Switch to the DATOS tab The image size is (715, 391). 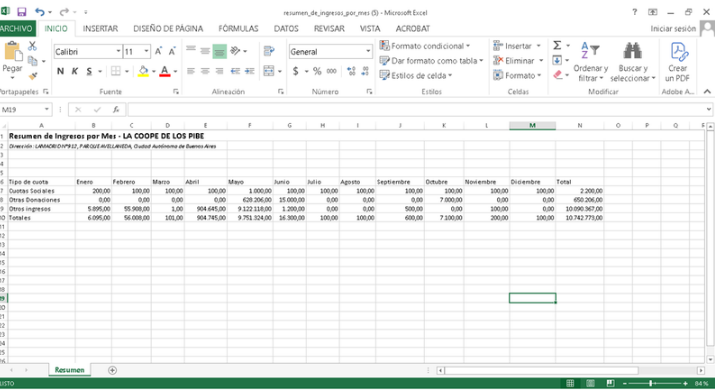286,28
